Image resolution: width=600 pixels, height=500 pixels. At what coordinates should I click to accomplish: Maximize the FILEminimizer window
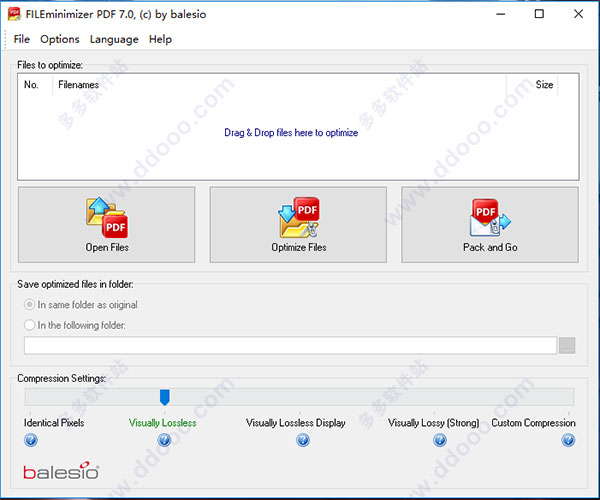(x=539, y=14)
